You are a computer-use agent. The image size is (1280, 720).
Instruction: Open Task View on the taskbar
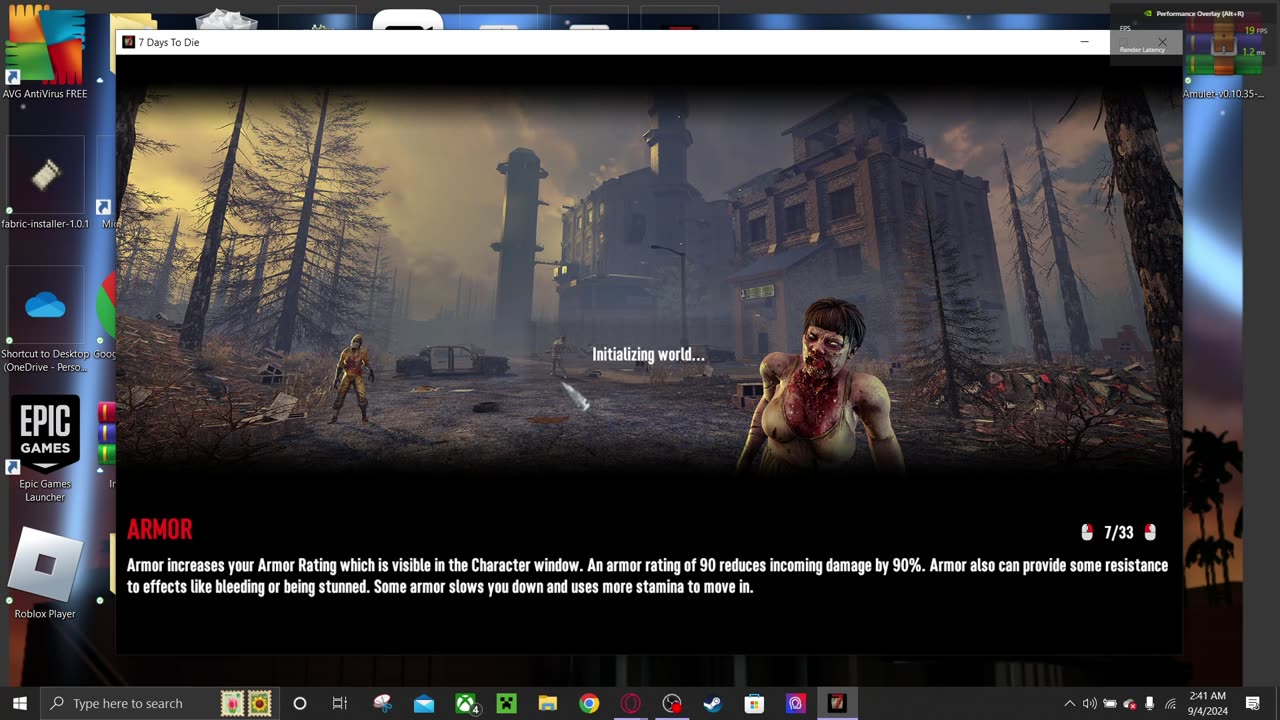[340, 703]
